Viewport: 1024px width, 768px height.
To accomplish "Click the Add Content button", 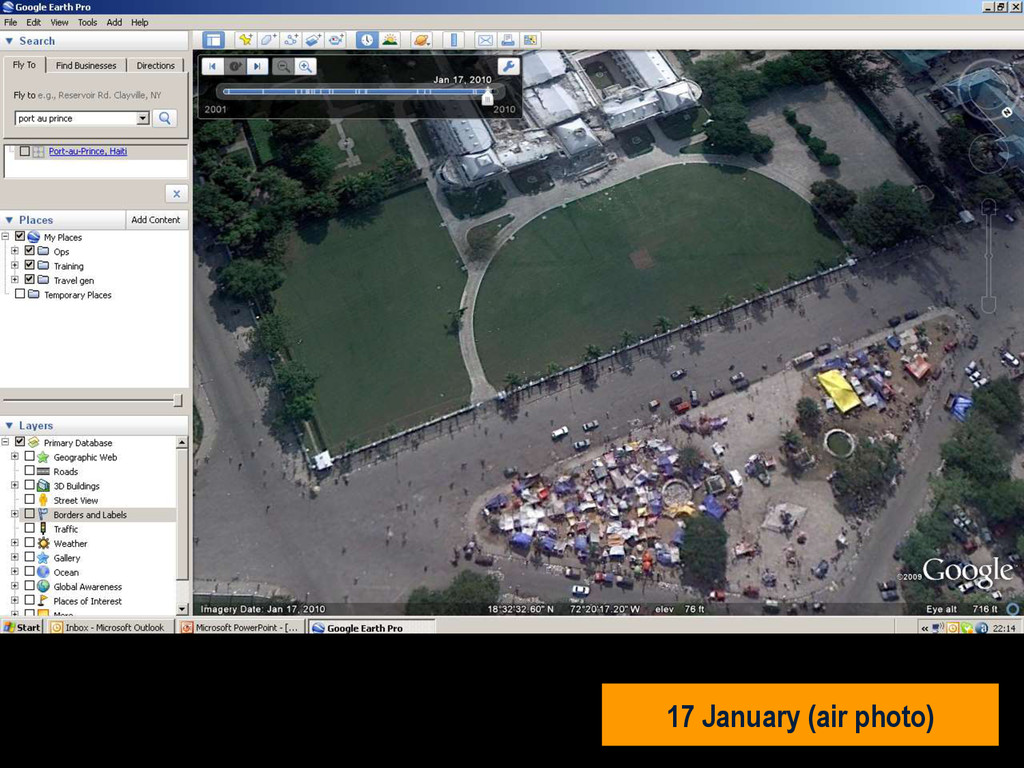I will click(x=155, y=220).
